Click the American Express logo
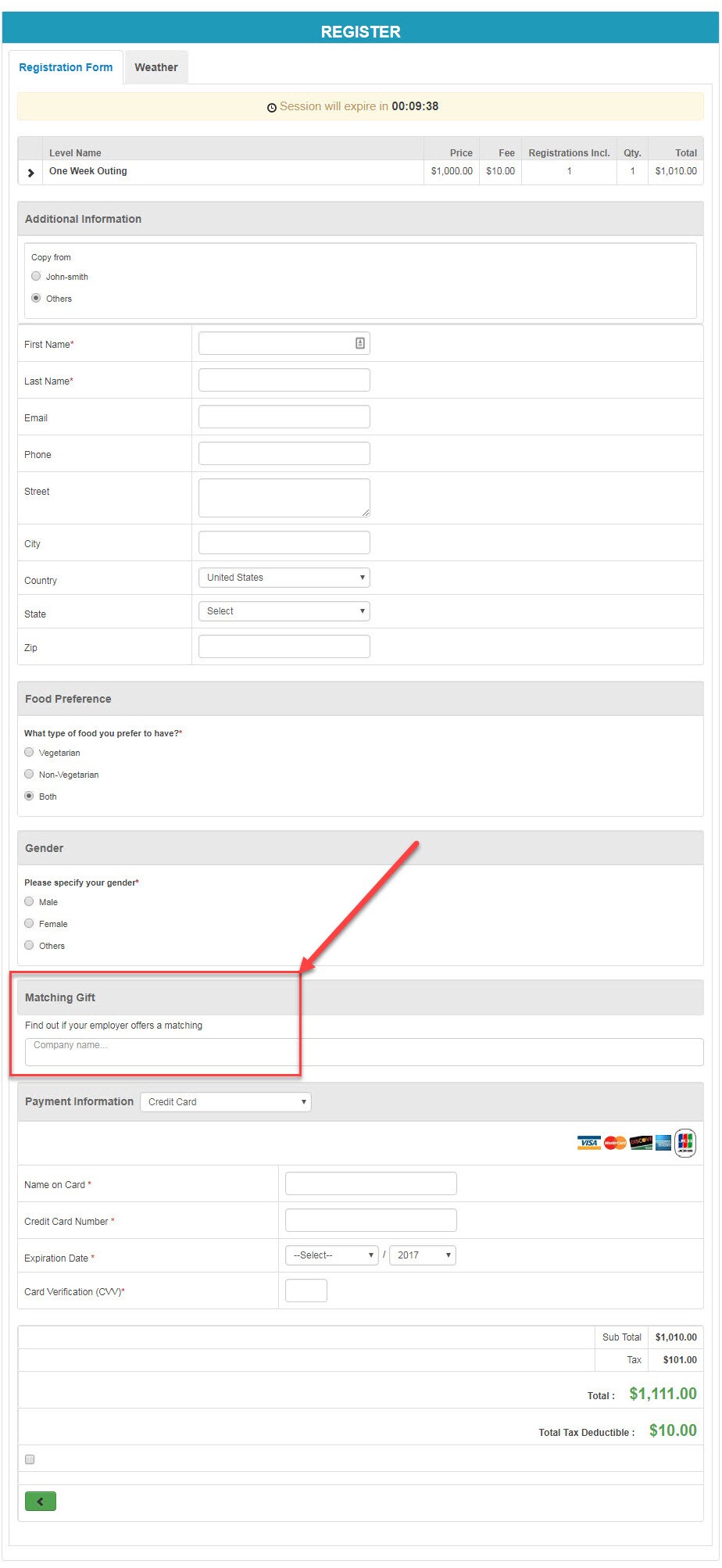This screenshot has width=722, height=1568. [x=663, y=1143]
